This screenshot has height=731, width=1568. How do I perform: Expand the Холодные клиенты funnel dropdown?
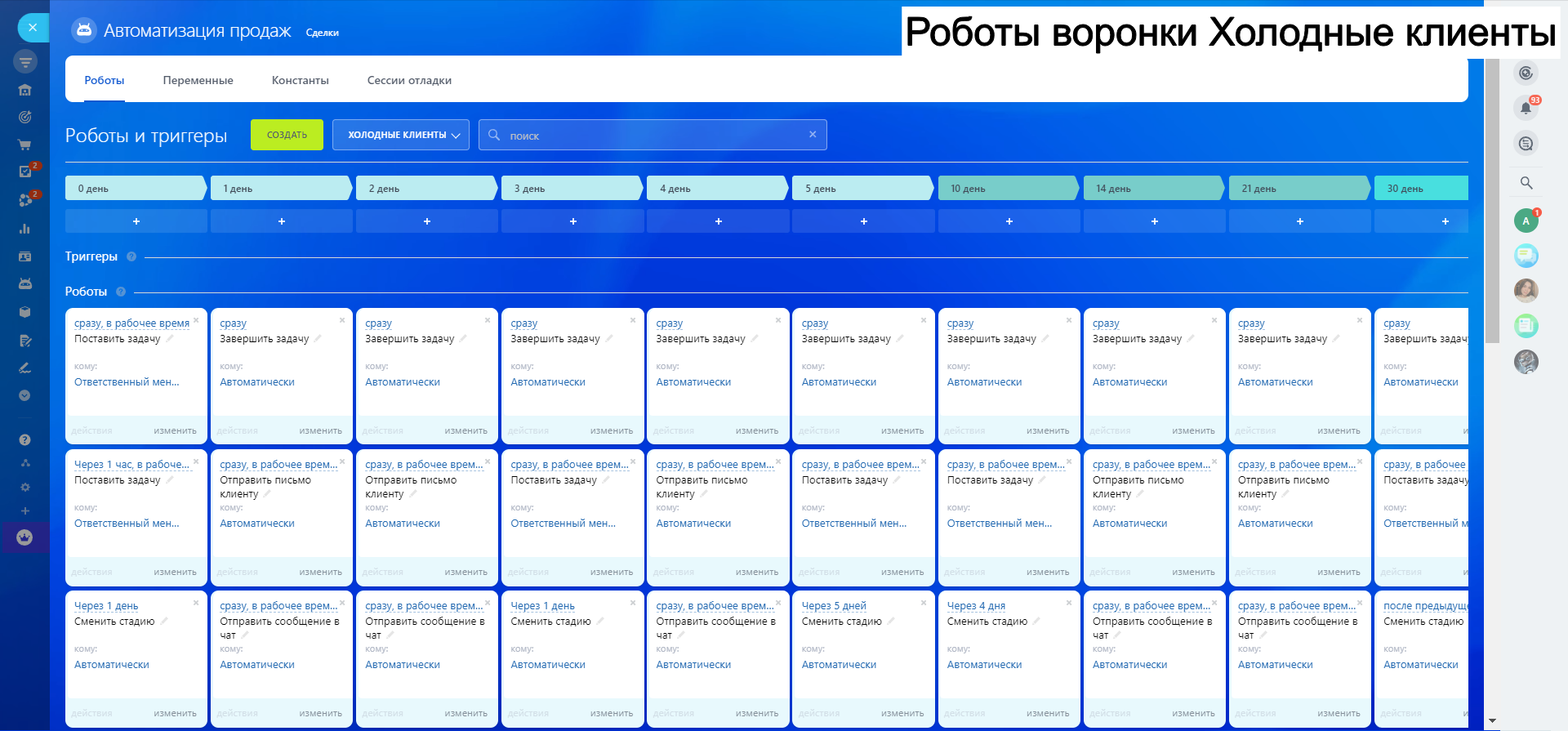click(400, 136)
